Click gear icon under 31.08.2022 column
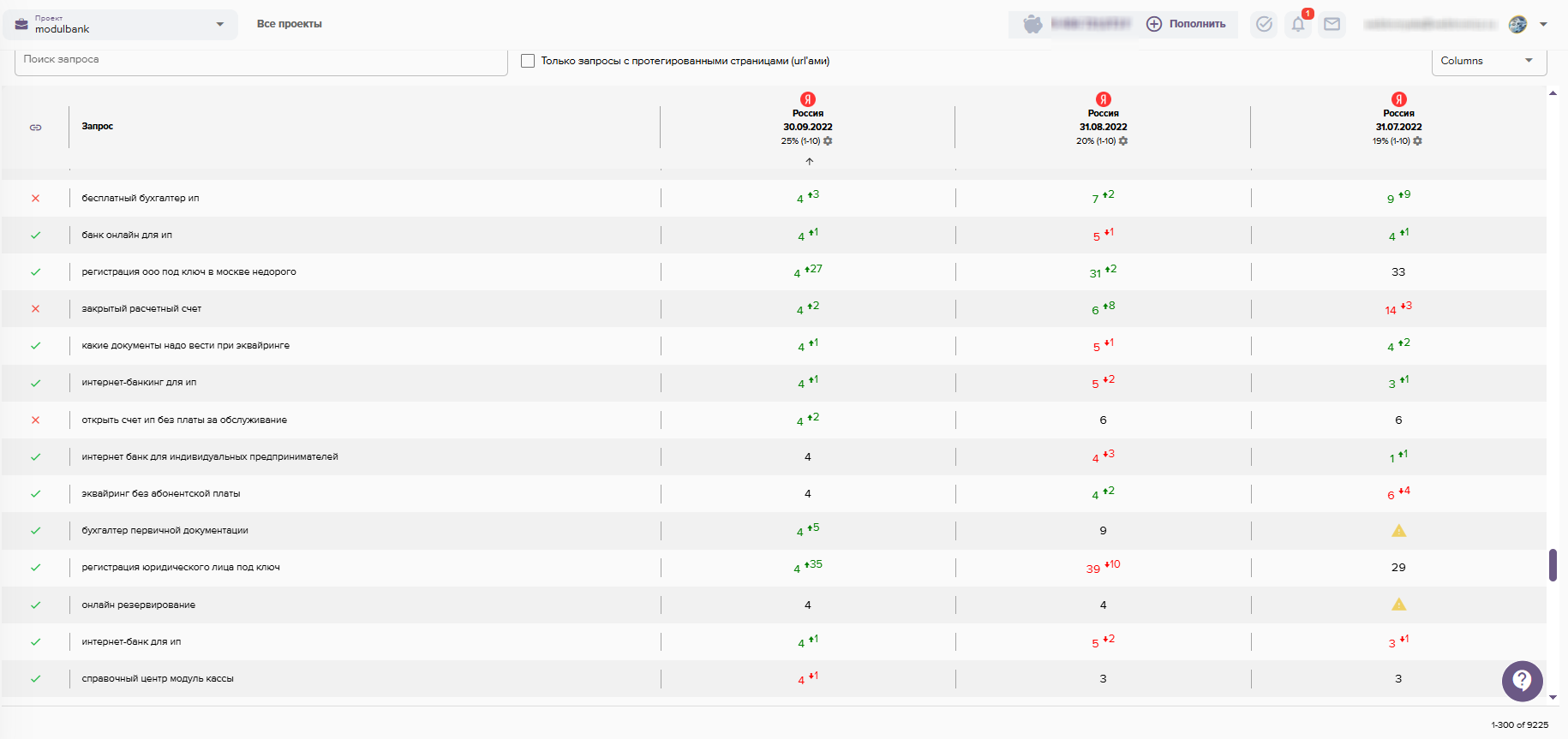The image size is (1568, 739). point(1123,141)
